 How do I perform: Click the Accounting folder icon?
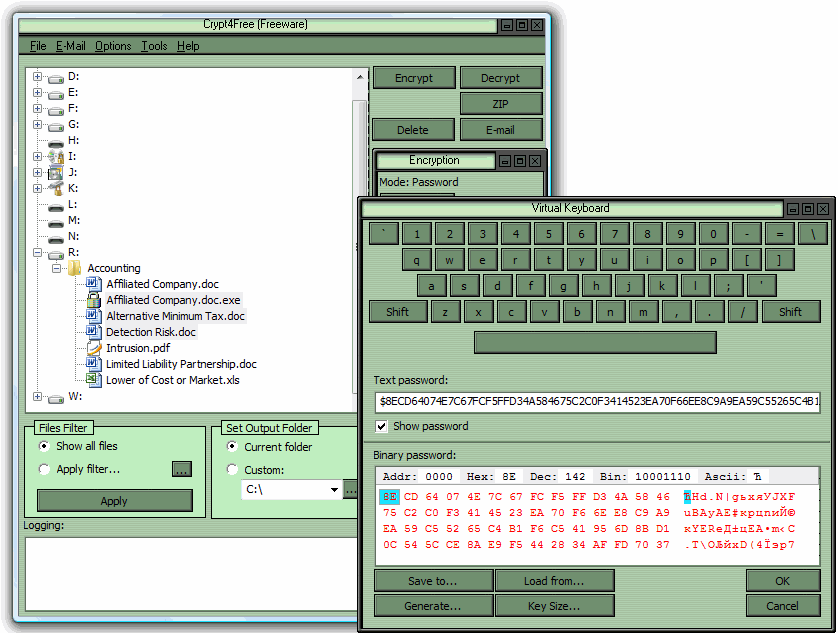click(75, 268)
